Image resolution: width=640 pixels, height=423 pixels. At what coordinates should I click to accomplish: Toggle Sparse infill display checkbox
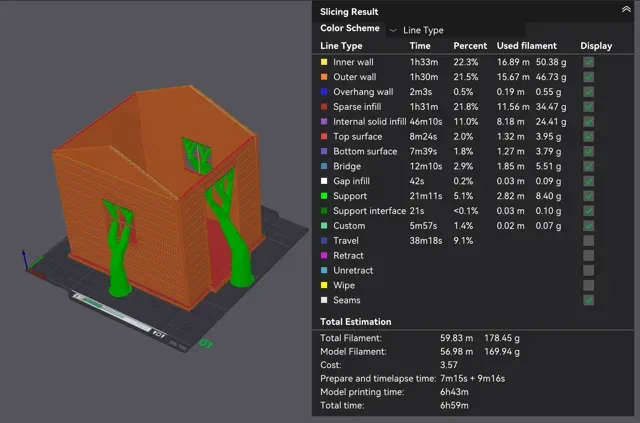click(x=588, y=107)
